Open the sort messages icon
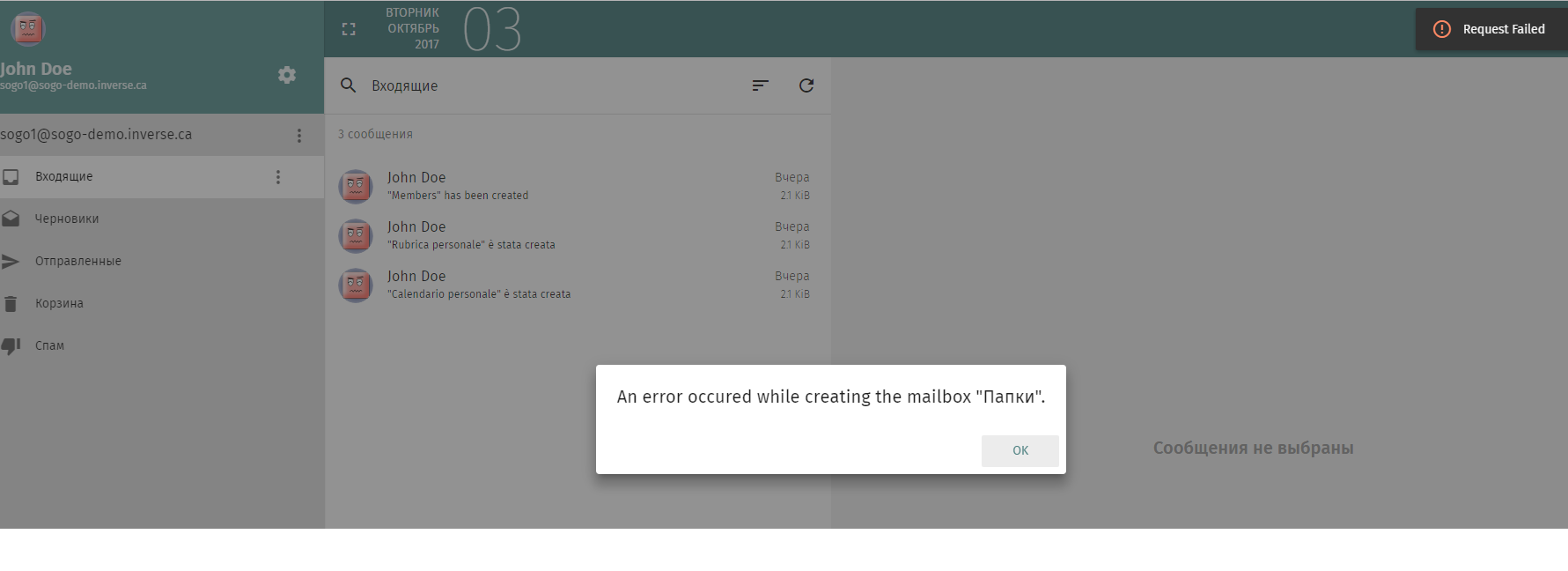The width and height of the screenshot is (1568, 571). click(x=760, y=85)
